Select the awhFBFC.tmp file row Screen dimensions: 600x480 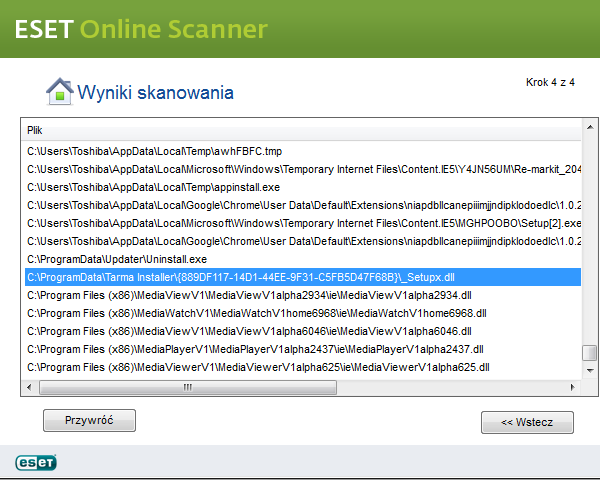[303, 151]
